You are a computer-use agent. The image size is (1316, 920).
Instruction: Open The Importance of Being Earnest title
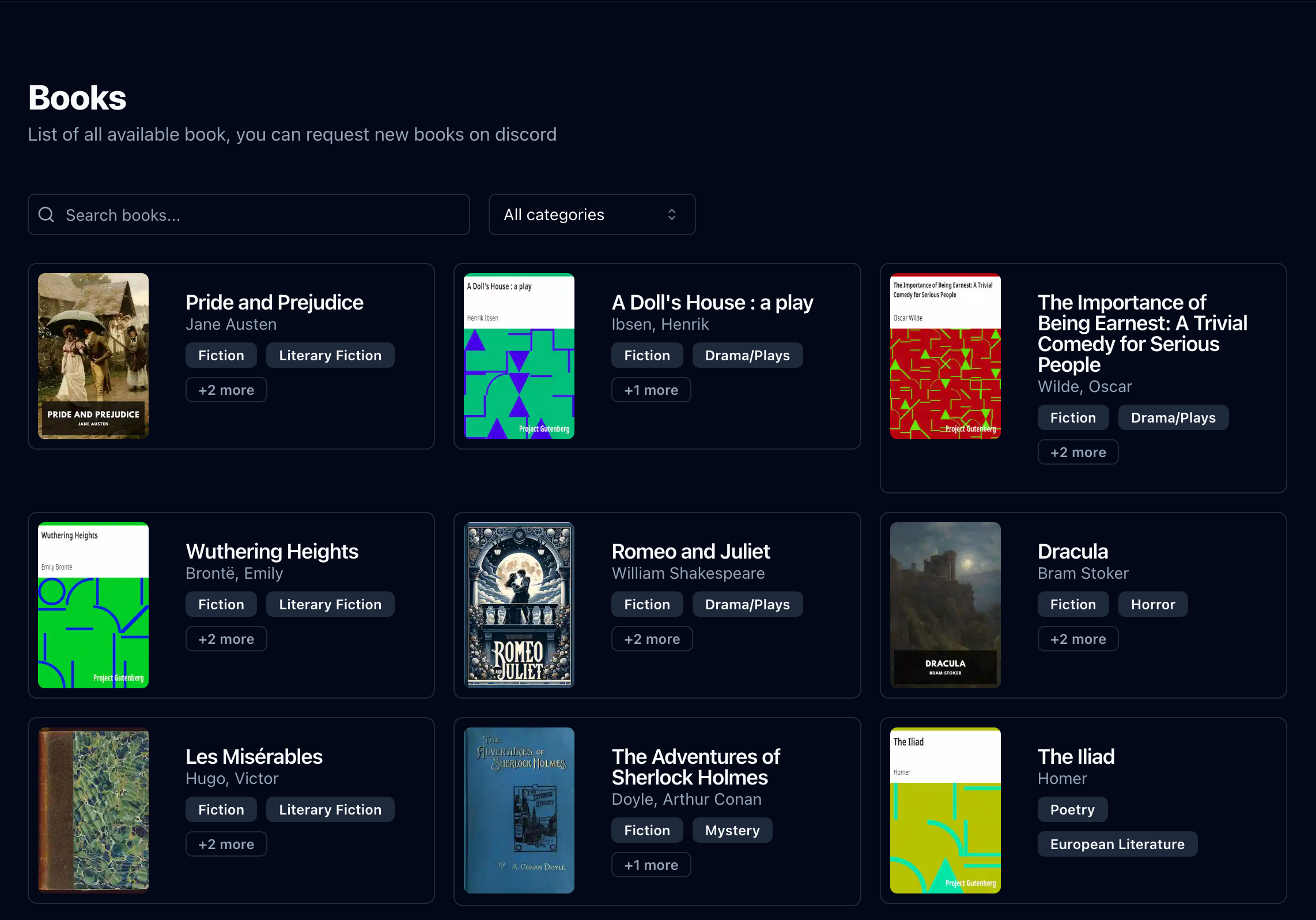point(1143,334)
